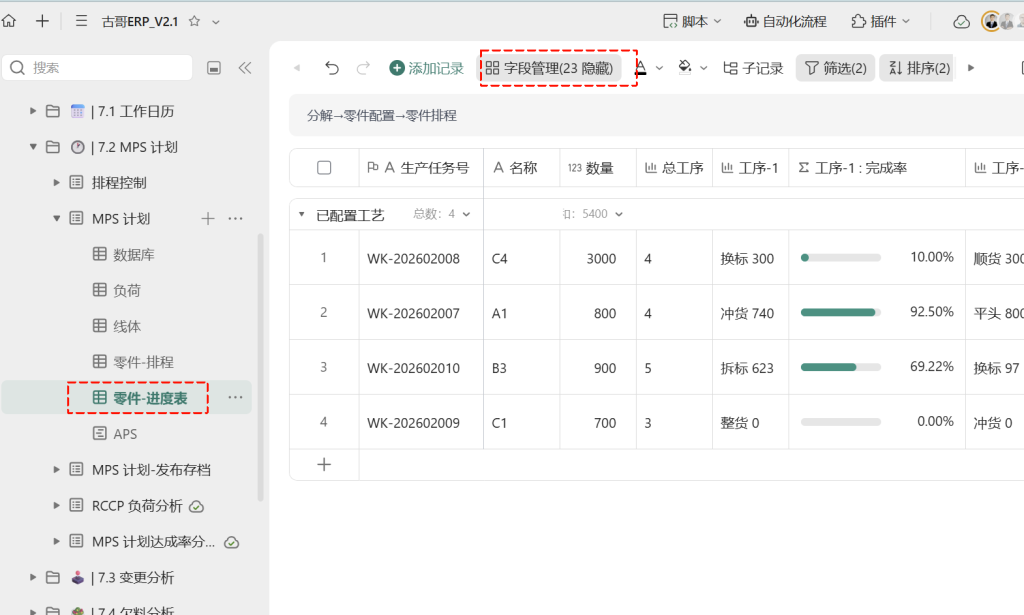Viewport: 1024px width, 615px height.
Task: Open the 总数: 4 summary dropdown
Action: tap(441, 213)
